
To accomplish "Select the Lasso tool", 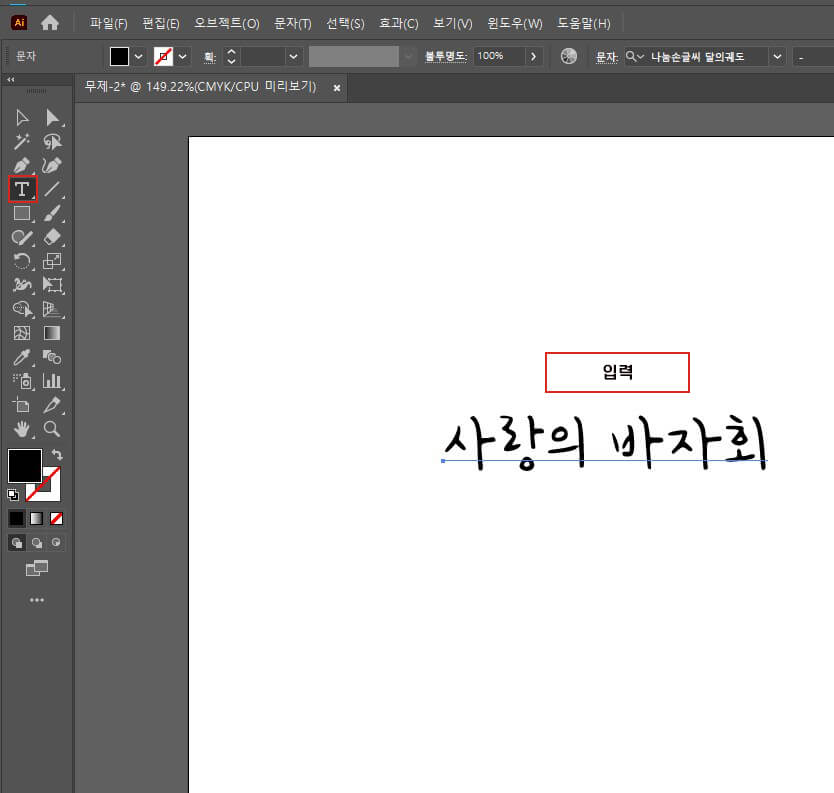I will click(x=52, y=141).
